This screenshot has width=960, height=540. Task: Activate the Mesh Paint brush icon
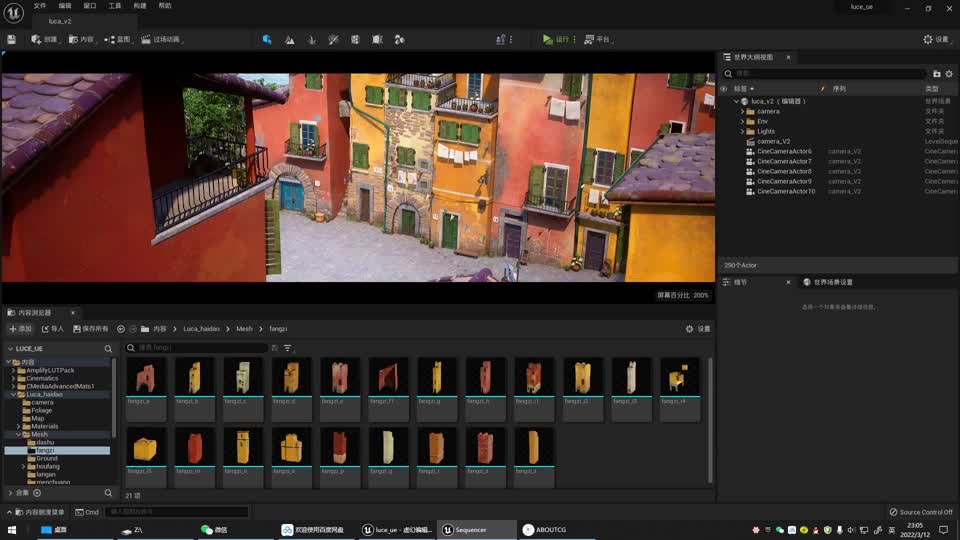[x=333, y=39]
